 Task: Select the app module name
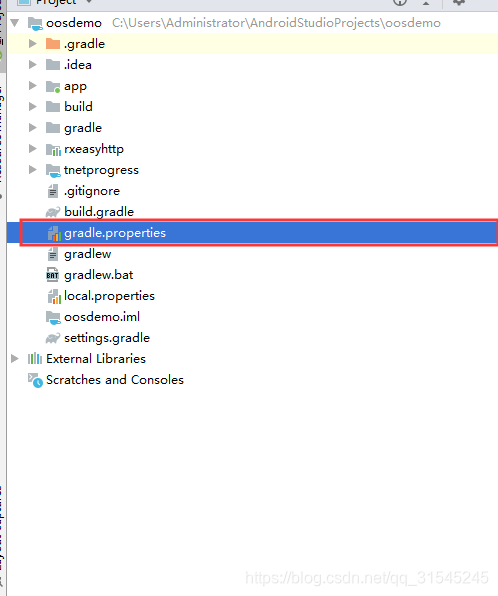75,86
